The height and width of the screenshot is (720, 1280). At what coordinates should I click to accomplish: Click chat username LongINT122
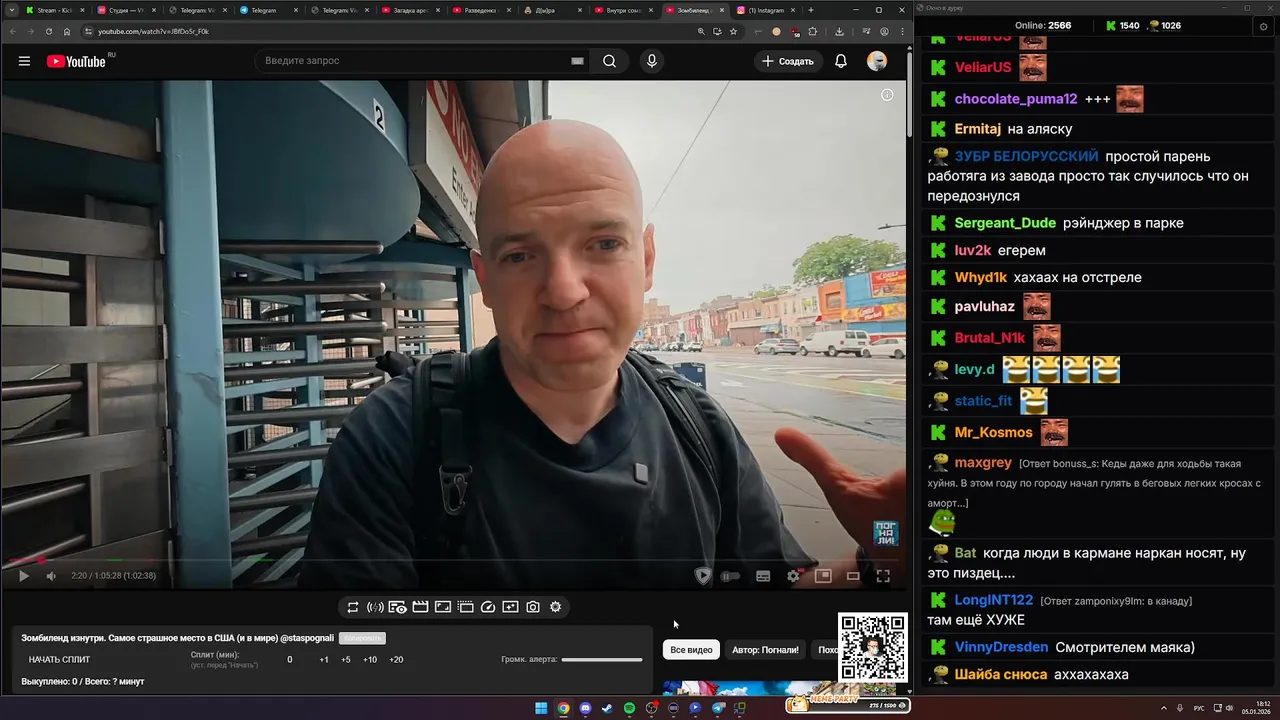(993, 600)
